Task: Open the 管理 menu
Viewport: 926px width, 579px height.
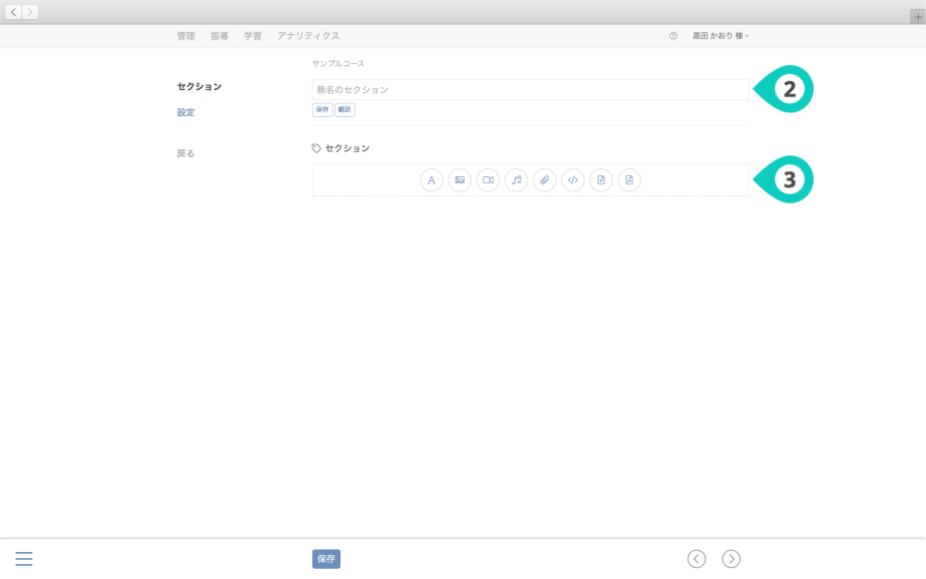Action: coord(185,36)
